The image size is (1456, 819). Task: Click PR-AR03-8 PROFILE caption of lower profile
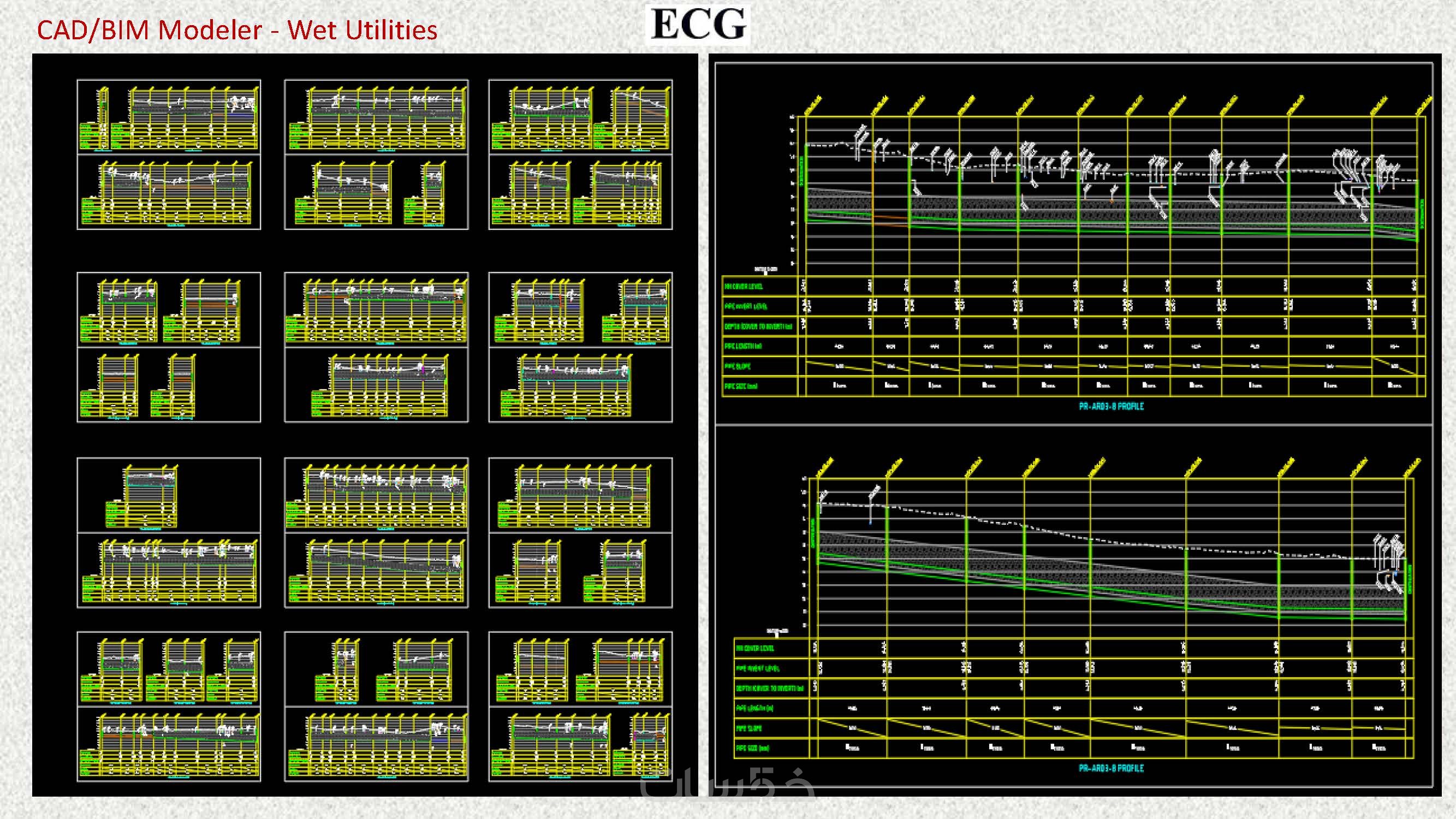pos(1110,768)
